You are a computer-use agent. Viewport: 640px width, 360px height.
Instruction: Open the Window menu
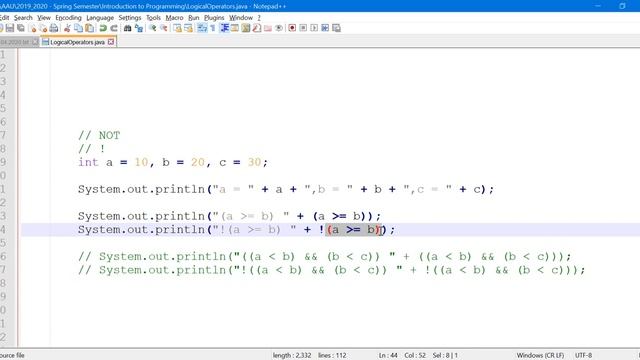pyautogui.click(x=241, y=18)
